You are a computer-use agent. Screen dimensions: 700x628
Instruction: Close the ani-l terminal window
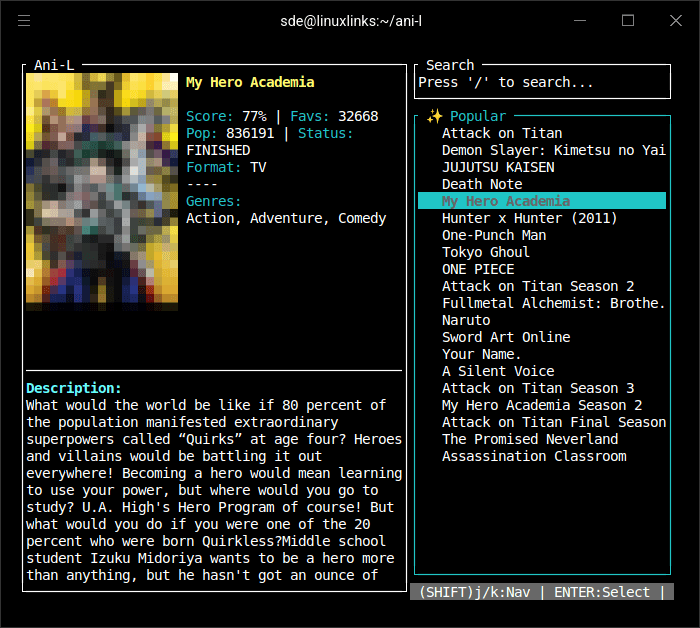click(x=676, y=21)
